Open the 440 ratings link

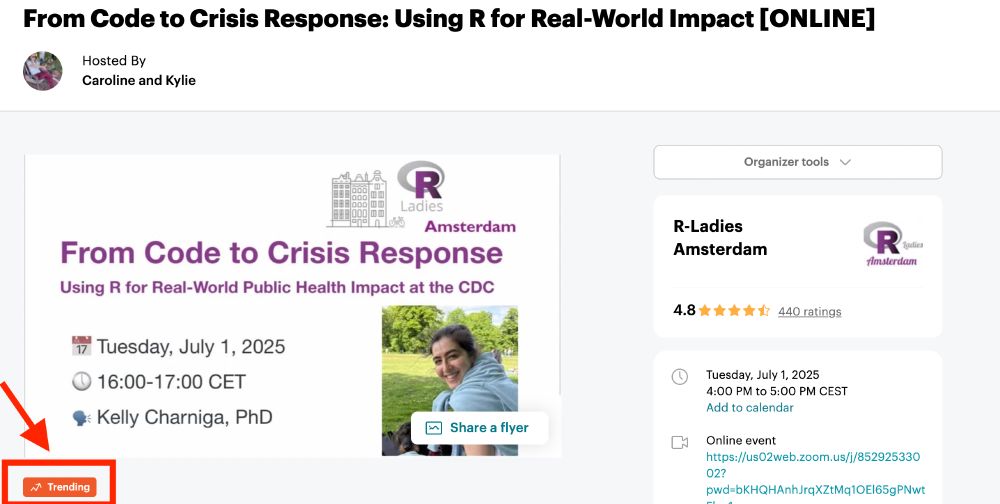(809, 311)
